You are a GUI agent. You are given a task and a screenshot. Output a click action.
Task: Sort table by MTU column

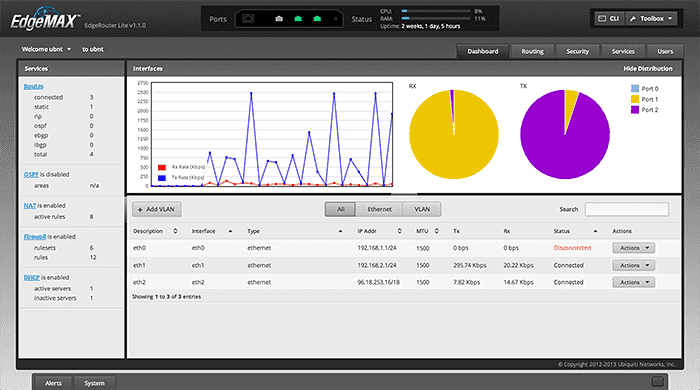tap(427, 231)
